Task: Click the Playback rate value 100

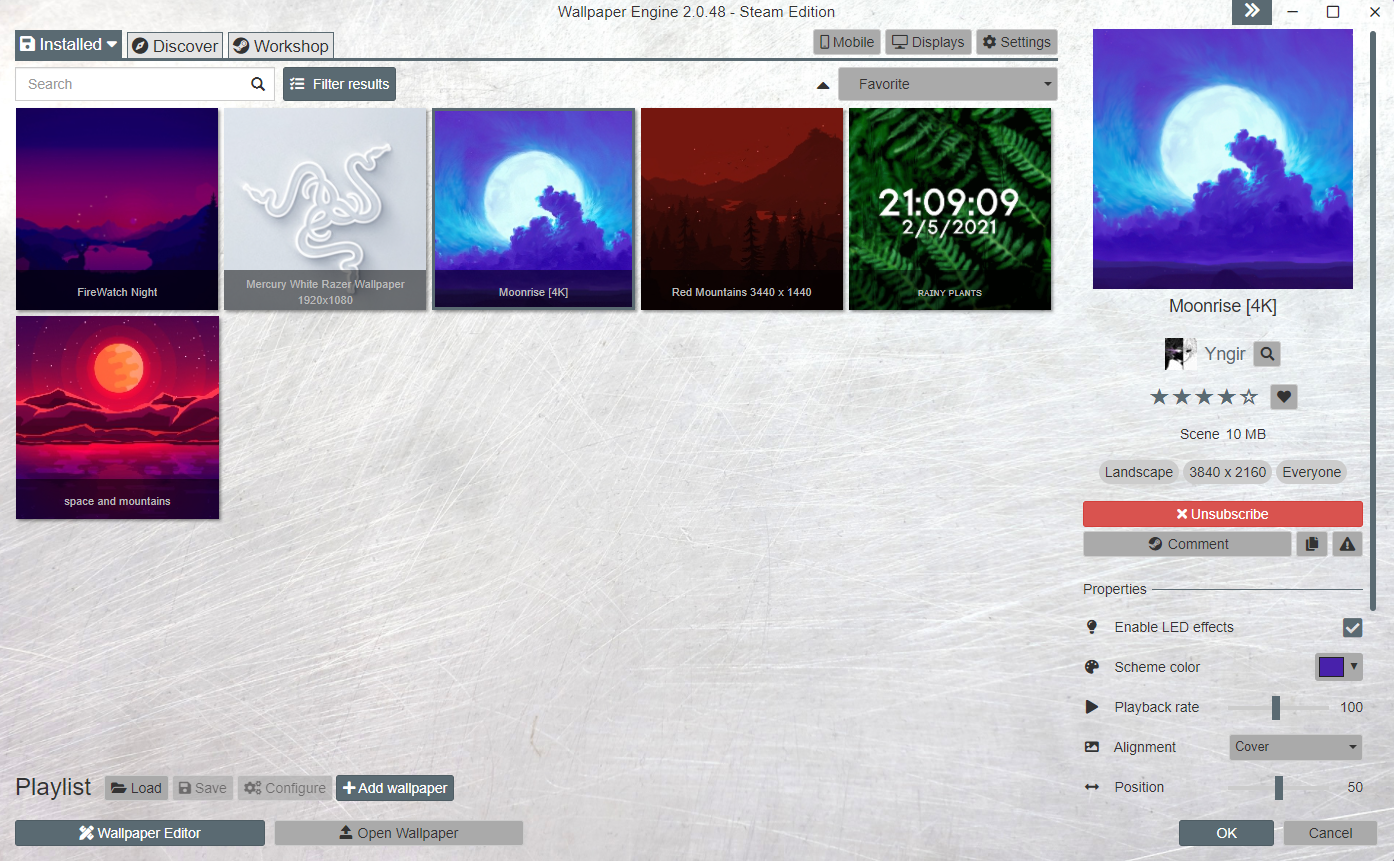Action: click(x=1351, y=707)
